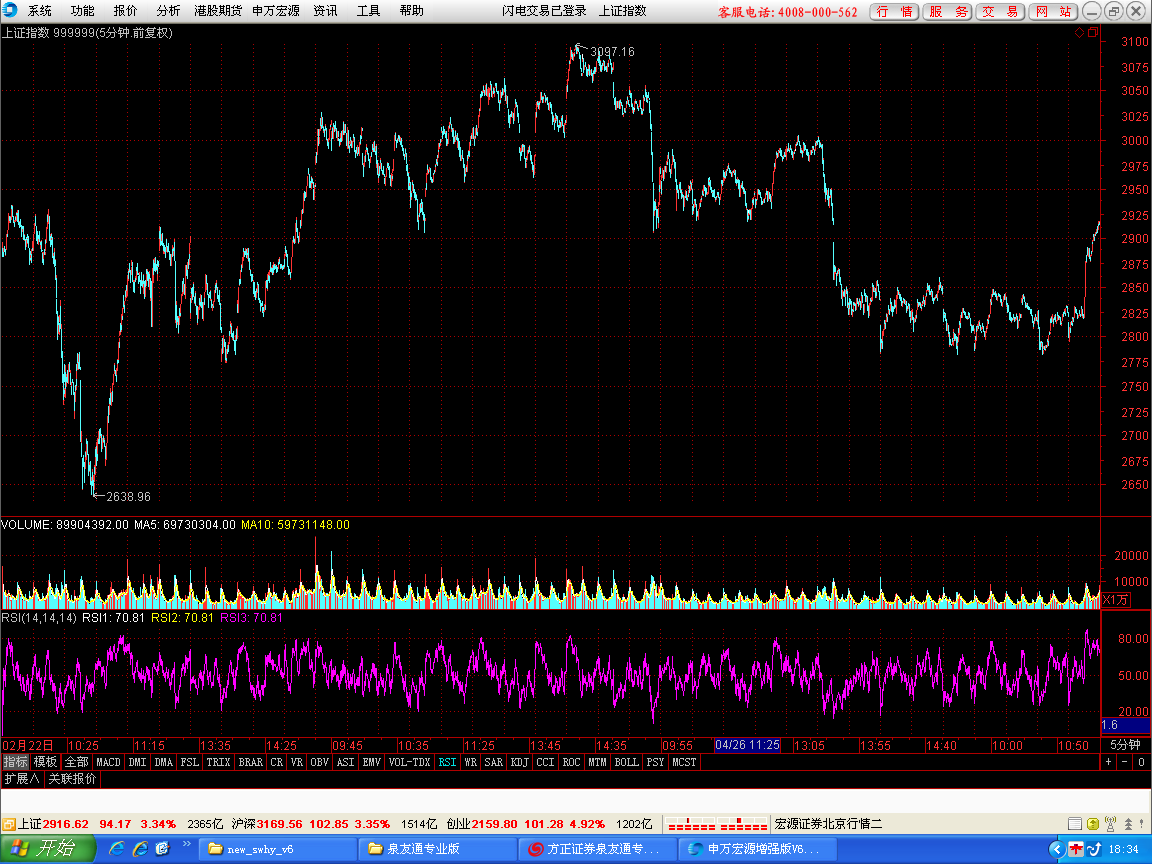Expand the 扩展∧ panel tab
Screen dimensions: 1152x864
coord(22,778)
